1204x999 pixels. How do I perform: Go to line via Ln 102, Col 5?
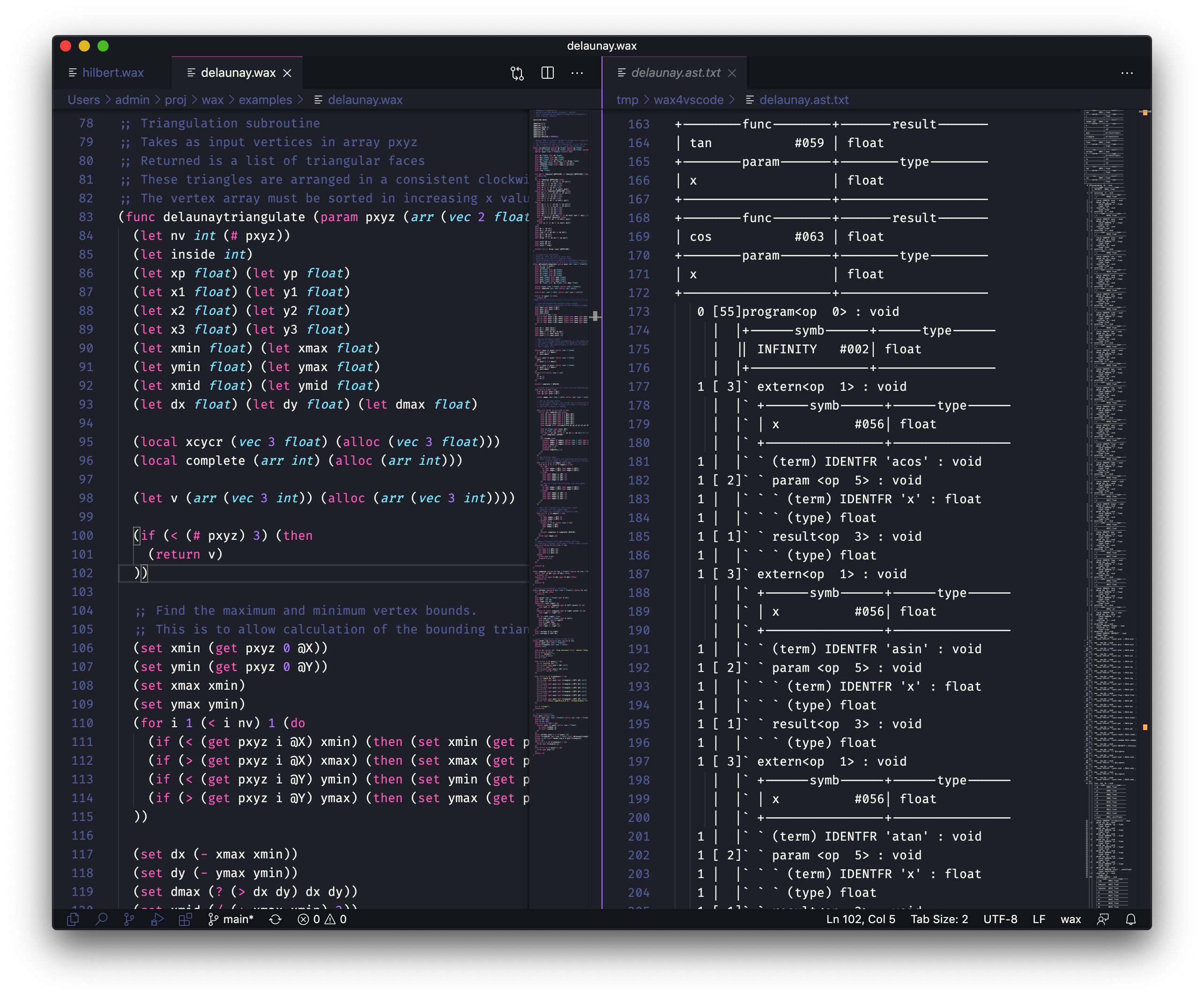(860, 919)
